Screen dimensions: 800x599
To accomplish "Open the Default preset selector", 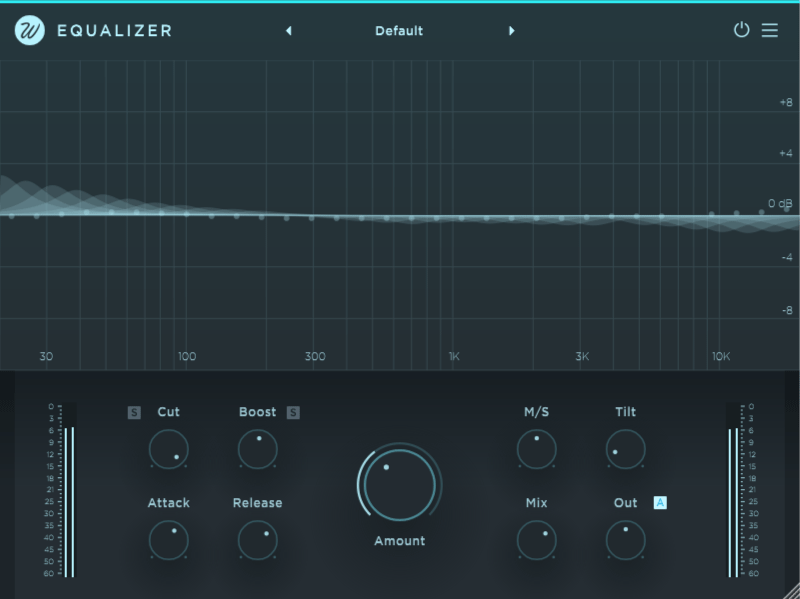I will point(399,31).
